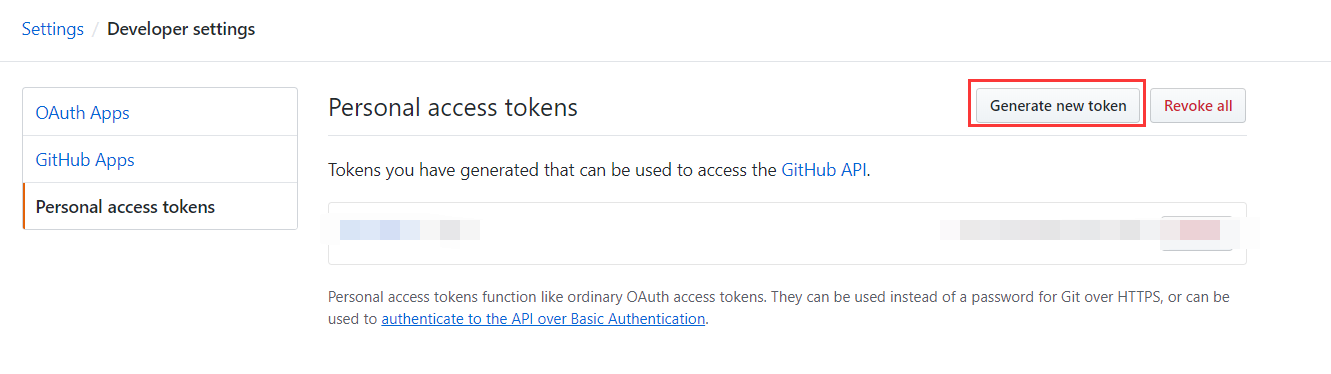Click the orange active marker beside Personal access tokens
The width and height of the screenshot is (1331, 374).
pyautogui.click(x=23, y=206)
